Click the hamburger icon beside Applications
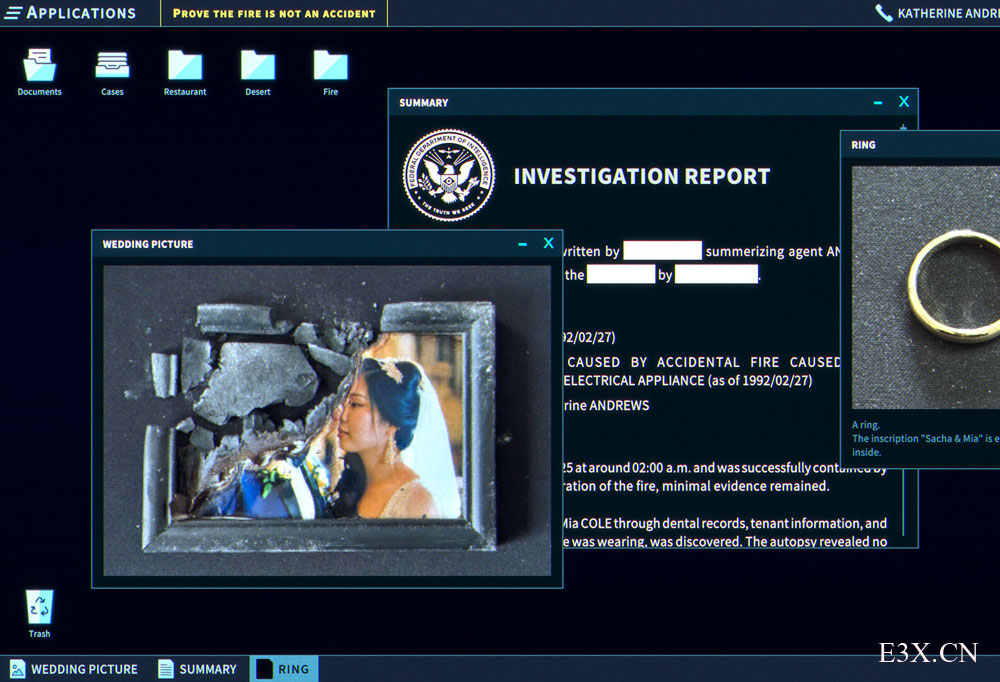Image resolution: width=1000 pixels, height=682 pixels. coord(13,13)
